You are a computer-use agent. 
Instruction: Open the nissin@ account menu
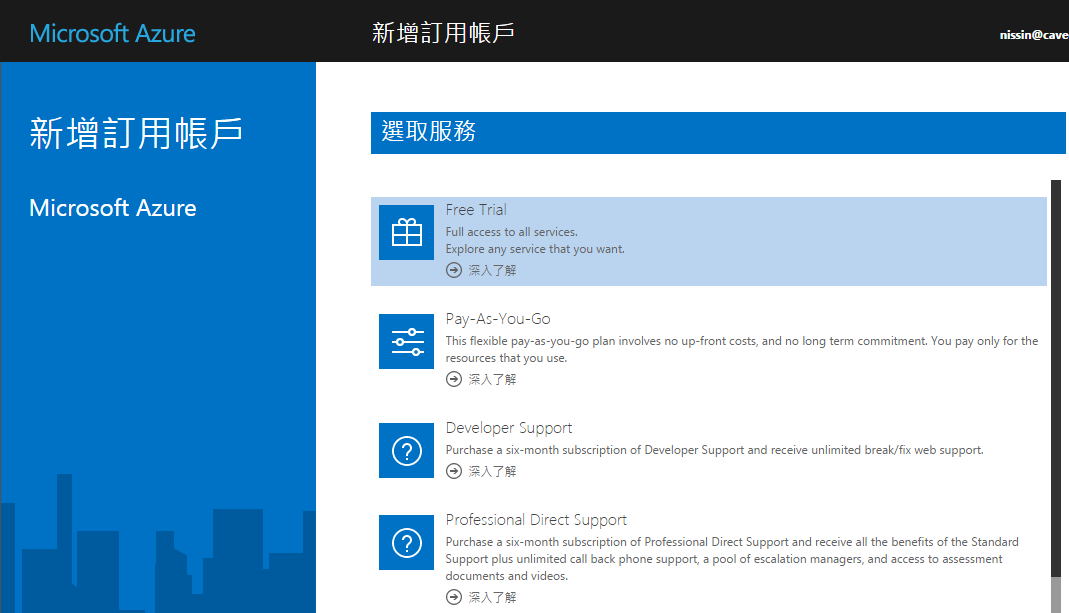(1034, 35)
